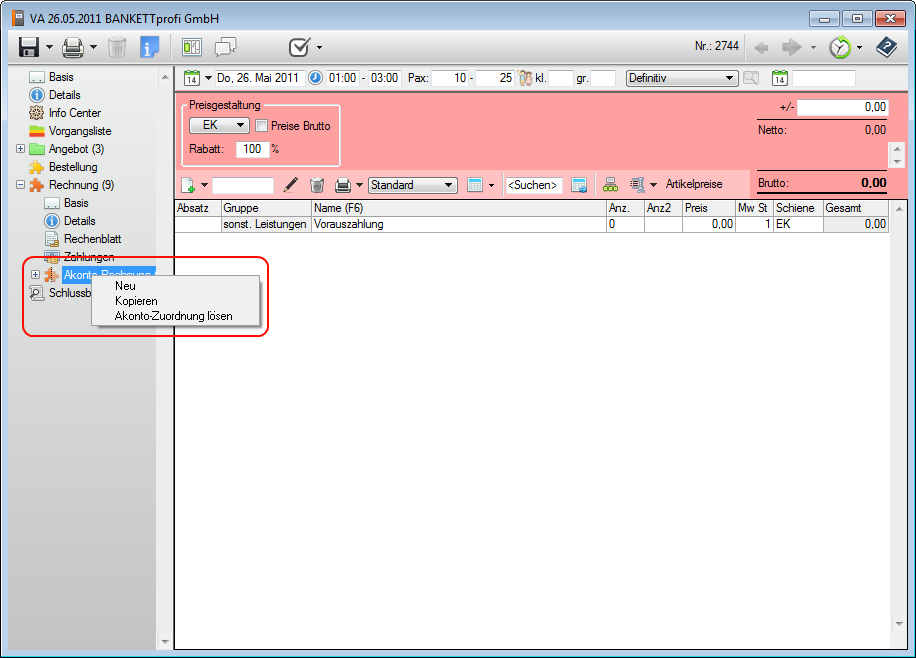This screenshot has width=916, height=658.
Task: Choose Neu from the context menu
Action: [126, 286]
